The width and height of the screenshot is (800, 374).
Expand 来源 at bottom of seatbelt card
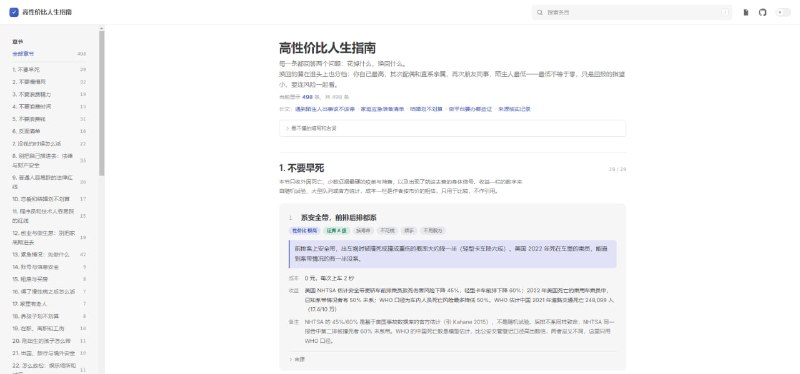[297, 359]
